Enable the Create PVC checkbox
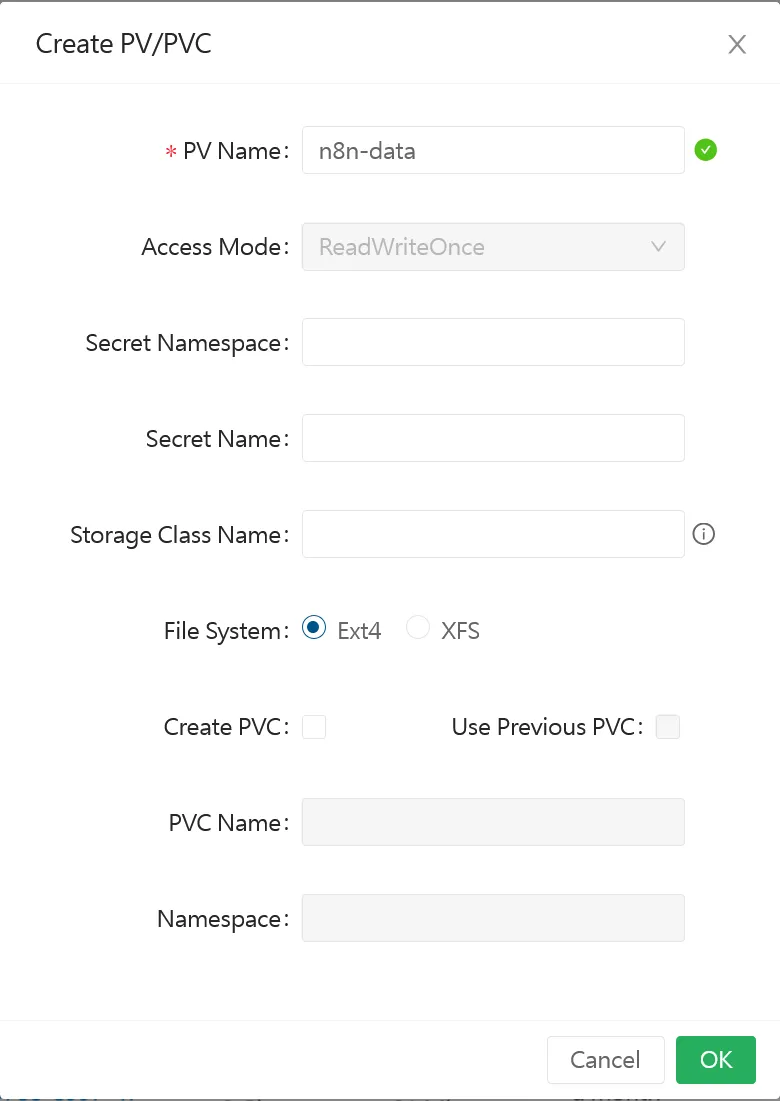The width and height of the screenshot is (780, 1101). 314,727
